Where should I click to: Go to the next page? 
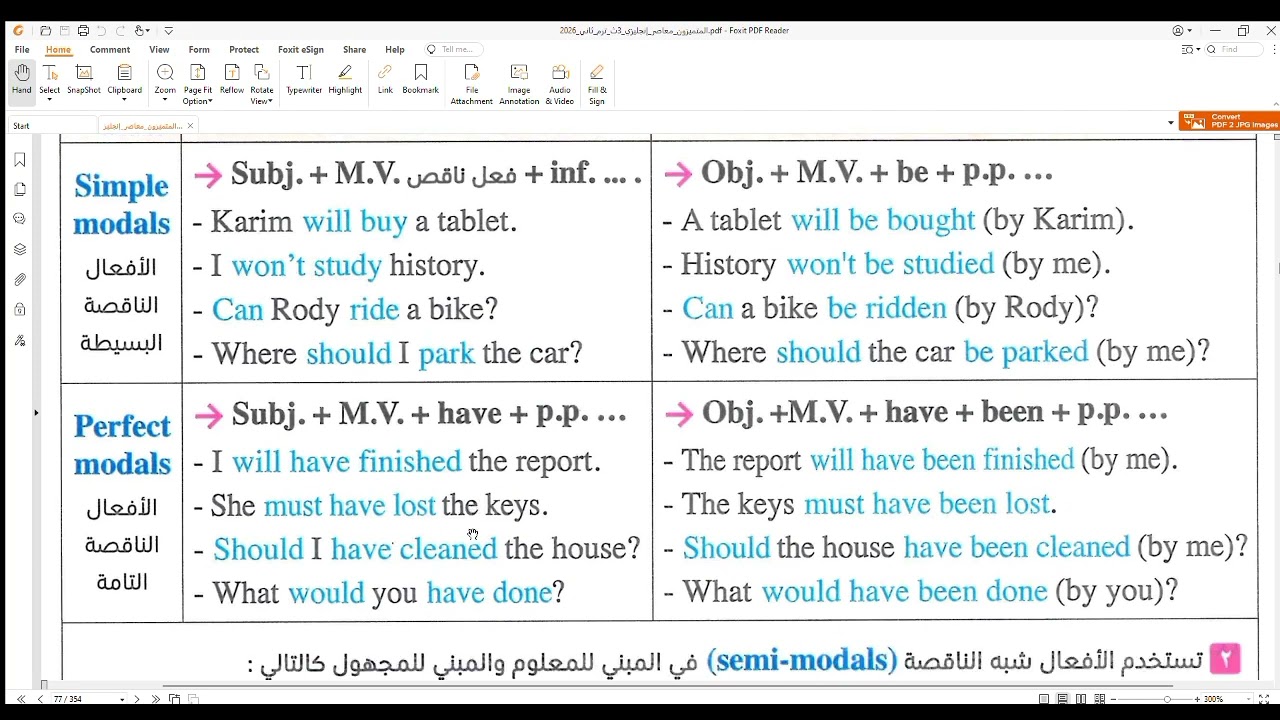(x=137, y=699)
